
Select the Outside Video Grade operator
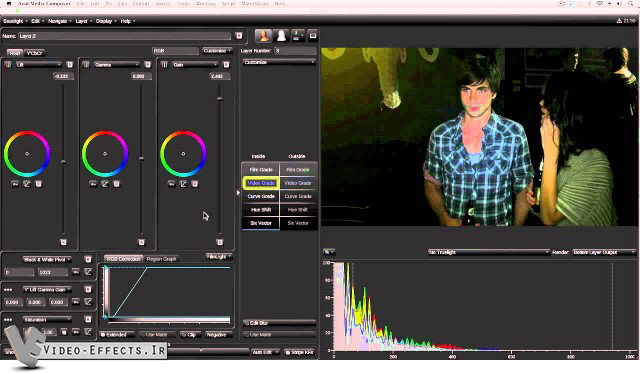click(298, 183)
